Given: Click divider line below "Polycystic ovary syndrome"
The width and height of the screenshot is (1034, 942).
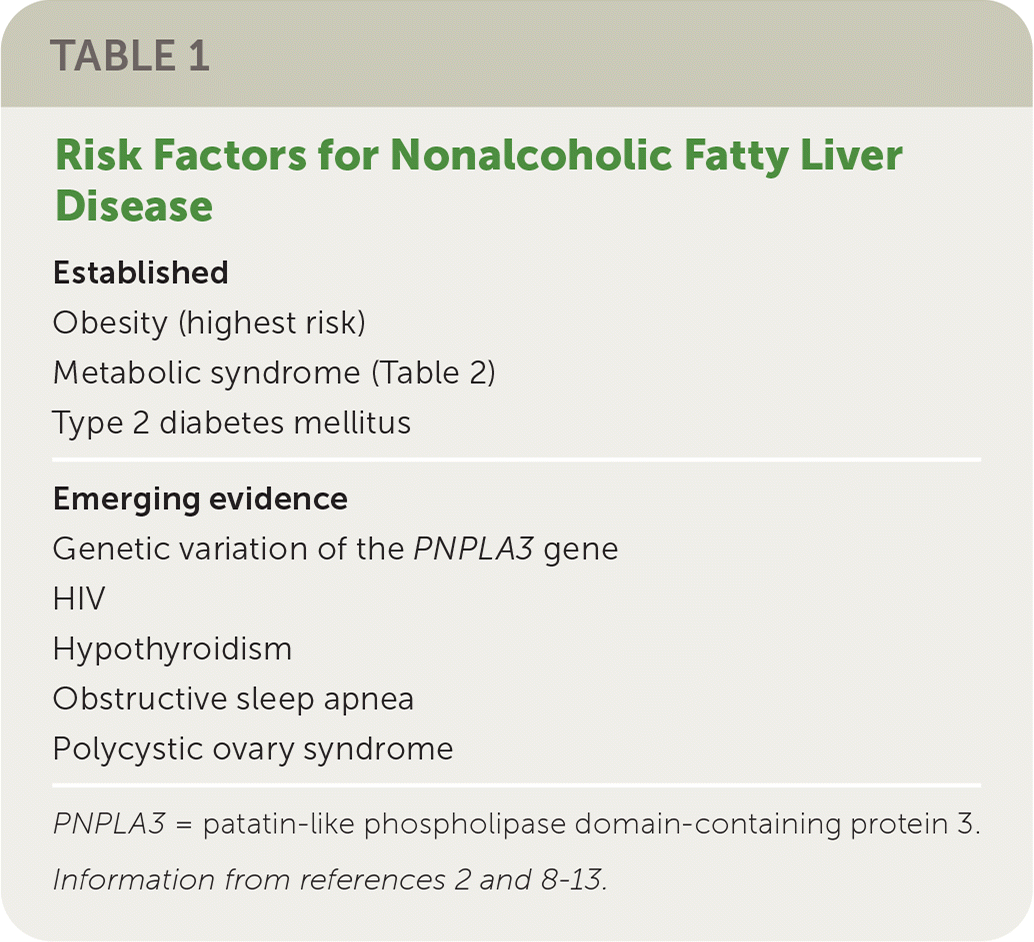Looking at the screenshot, I should click(516, 785).
